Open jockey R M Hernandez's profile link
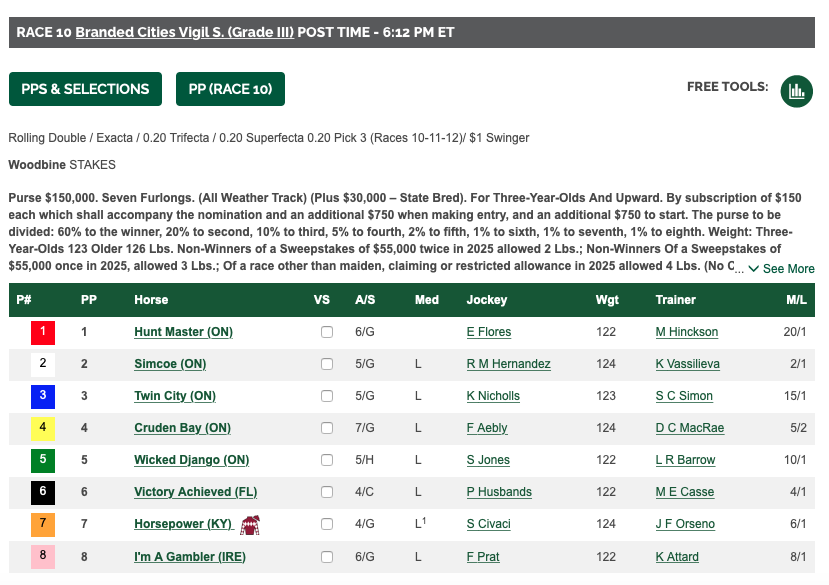The image size is (829, 585). (x=509, y=364)
